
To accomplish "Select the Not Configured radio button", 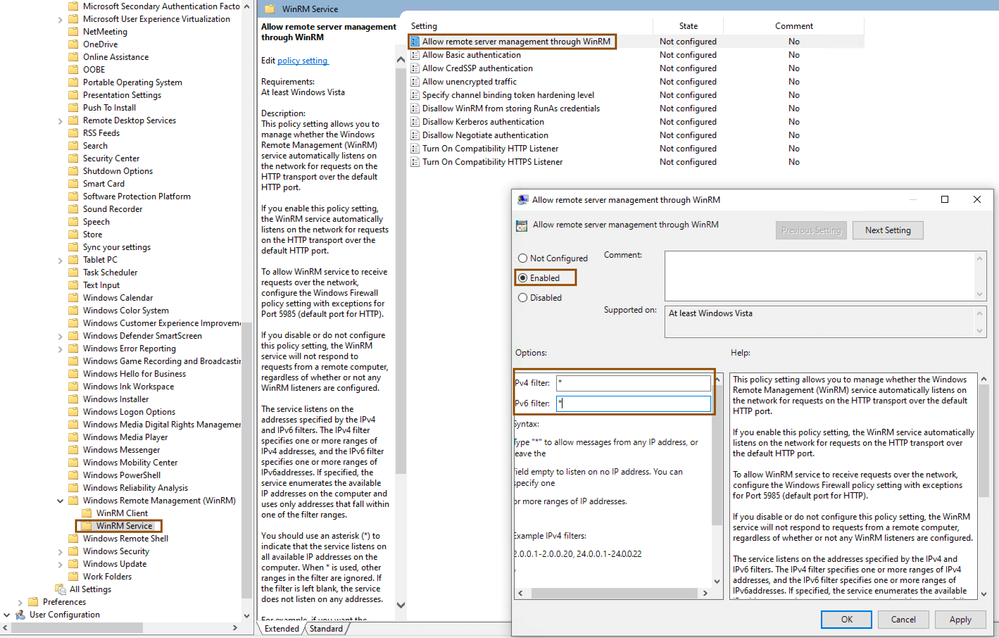I will pyautogui.click(x=523, y=258).
